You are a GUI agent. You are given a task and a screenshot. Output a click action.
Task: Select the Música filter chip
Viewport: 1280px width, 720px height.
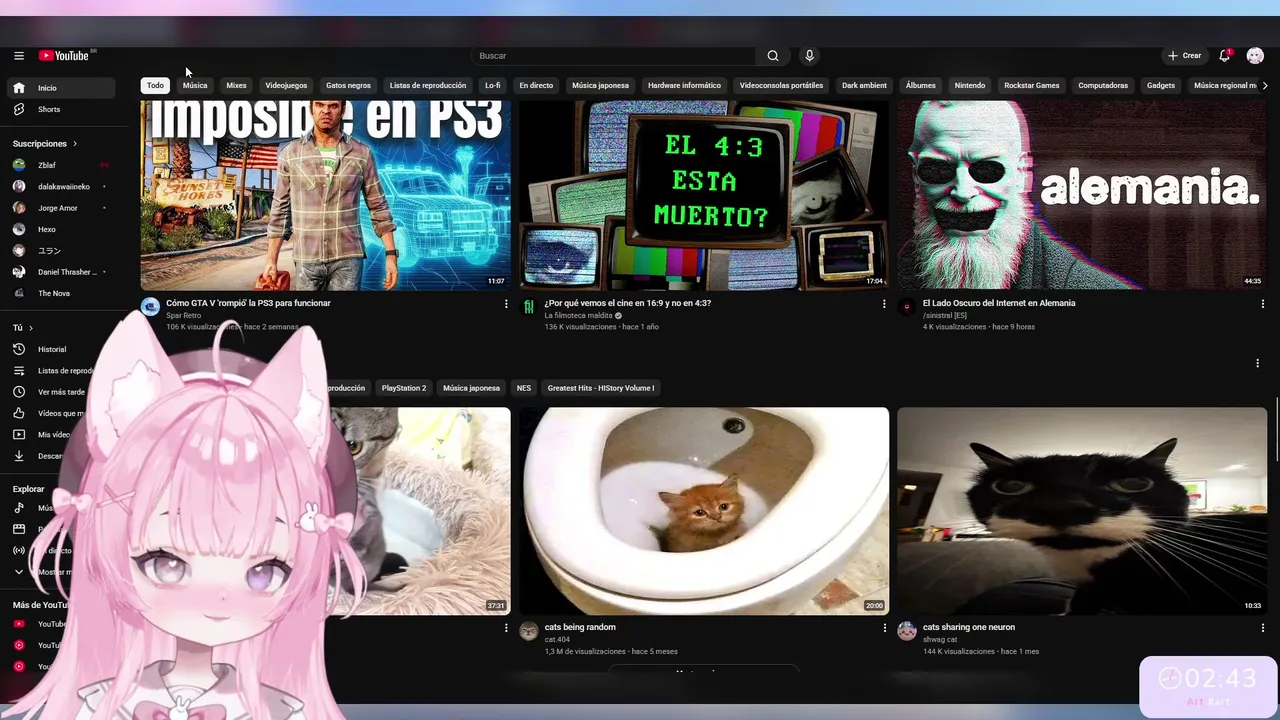tap(195, 86)
